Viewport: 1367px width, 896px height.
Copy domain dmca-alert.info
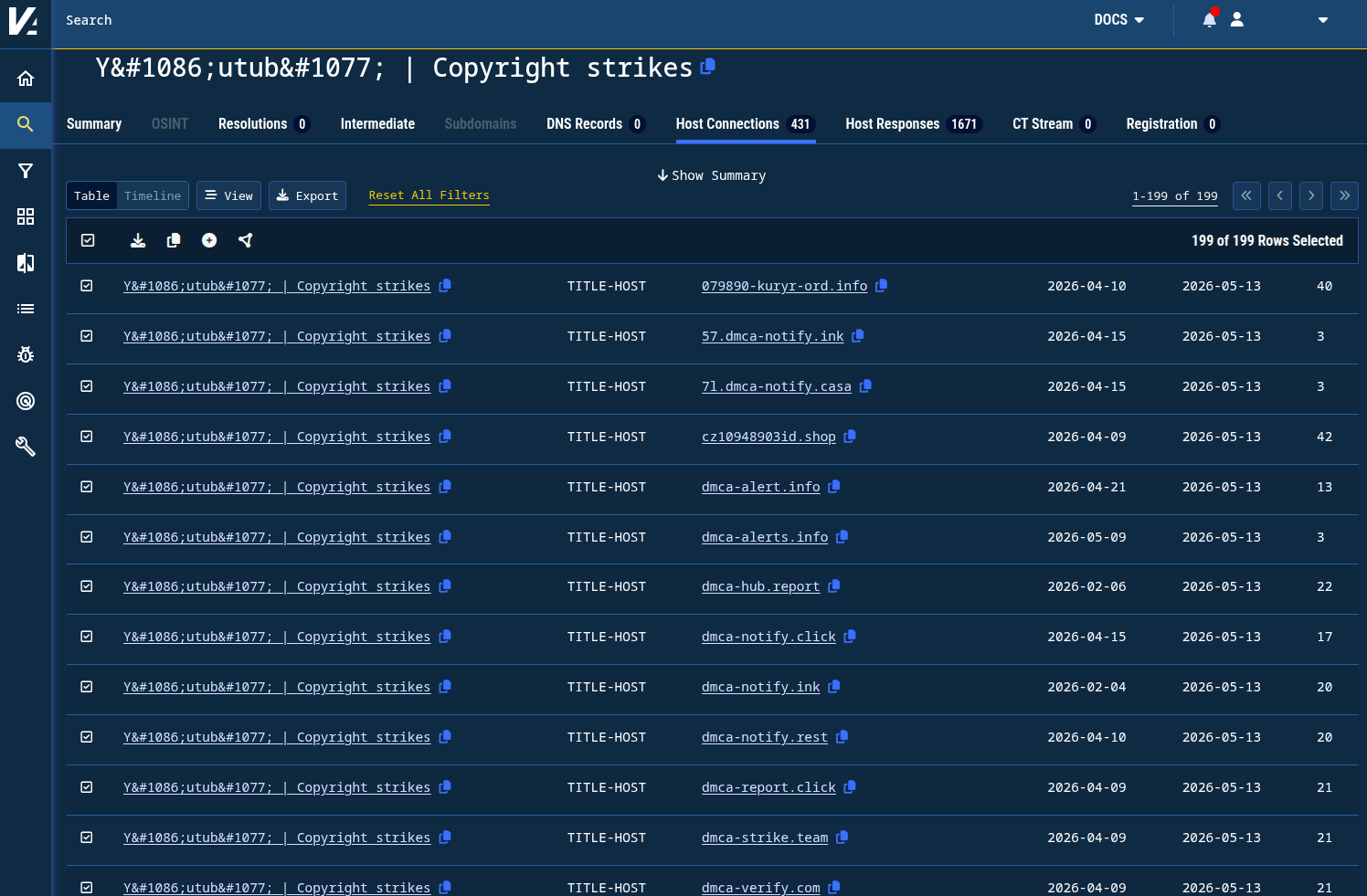[834, 487]
